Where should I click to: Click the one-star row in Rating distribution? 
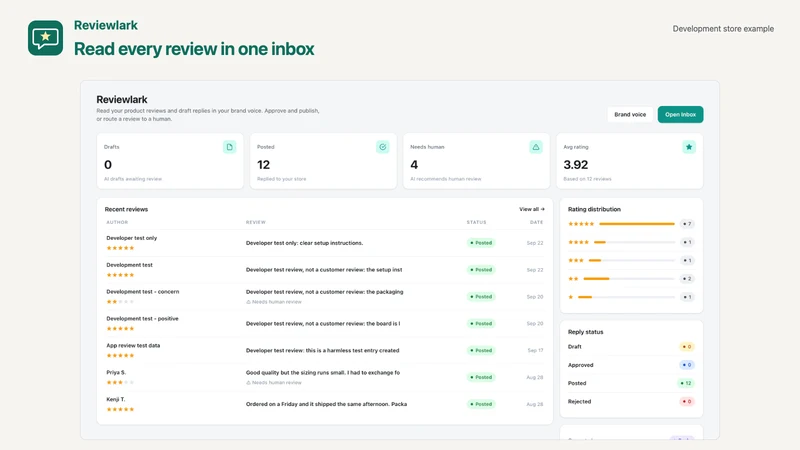631,297
